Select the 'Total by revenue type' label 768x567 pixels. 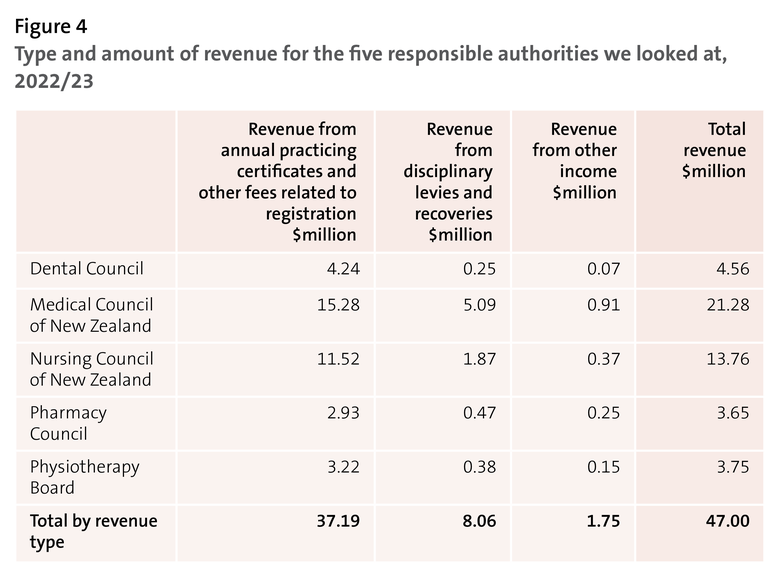94,531
